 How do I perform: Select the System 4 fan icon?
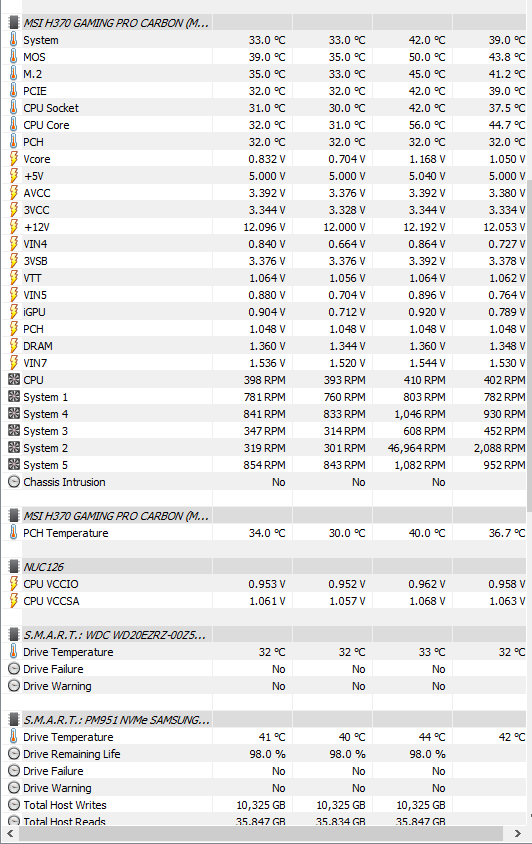tap(13, 413)
